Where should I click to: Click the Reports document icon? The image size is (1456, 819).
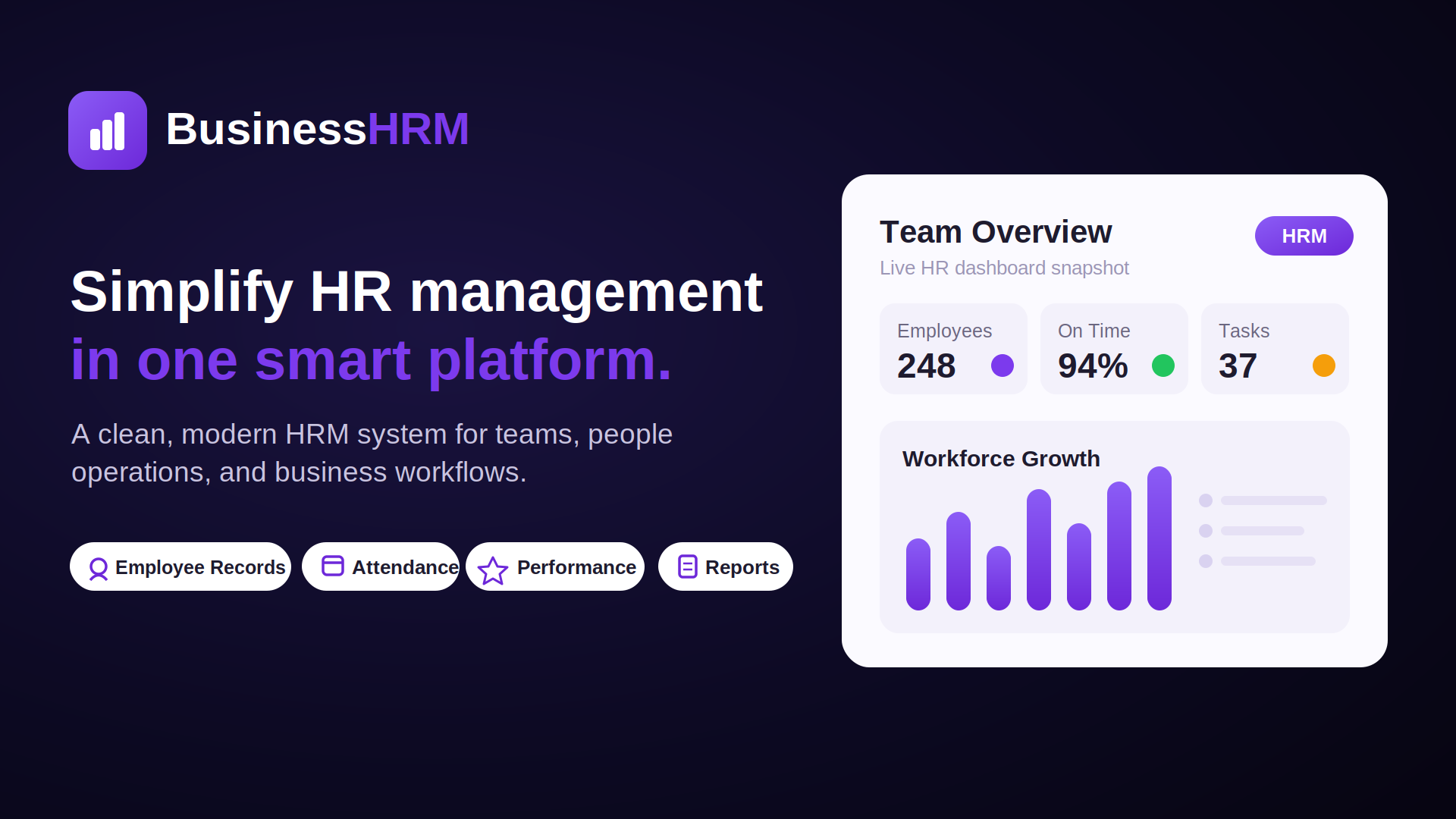[x=688, y=566]
